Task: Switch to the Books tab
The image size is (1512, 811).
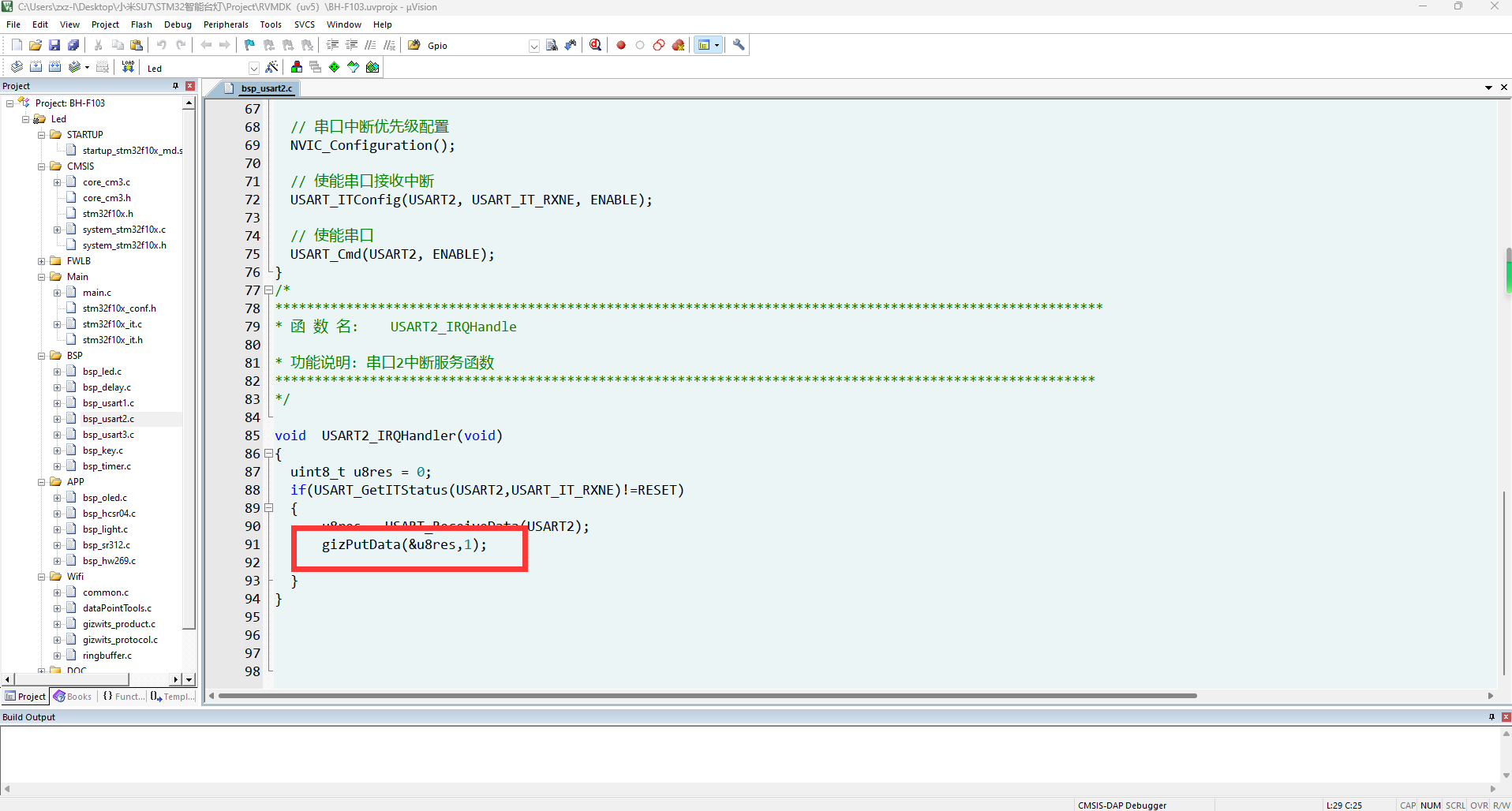Action: 73,697
